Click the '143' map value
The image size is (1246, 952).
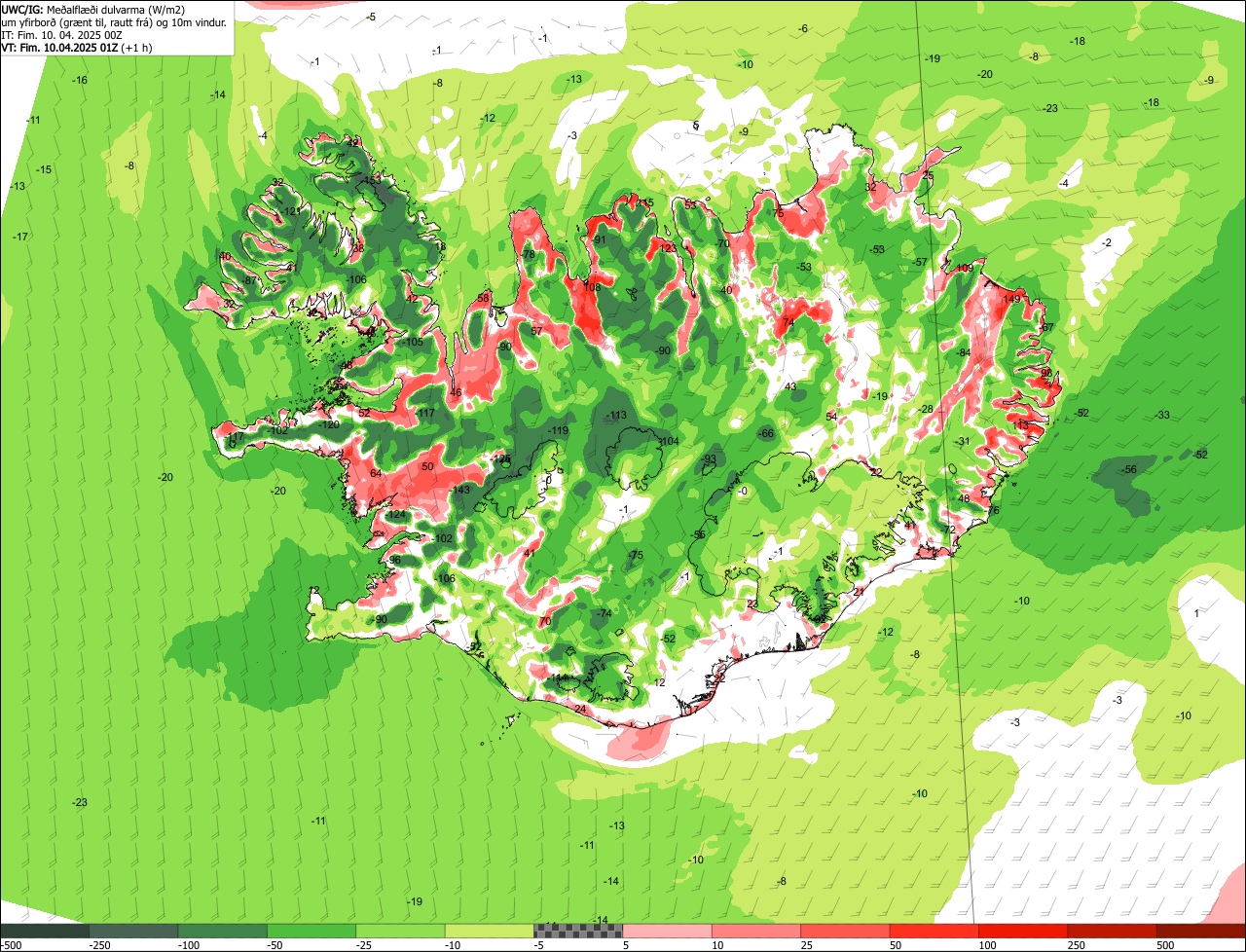(461, 490)
